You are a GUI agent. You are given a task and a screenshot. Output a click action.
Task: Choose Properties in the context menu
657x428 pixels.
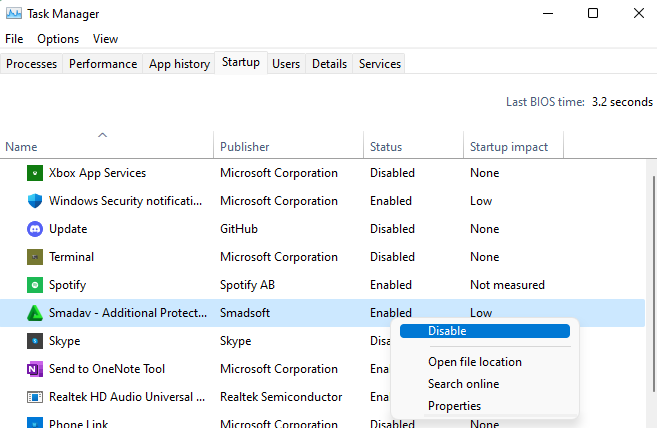point(455,406)
